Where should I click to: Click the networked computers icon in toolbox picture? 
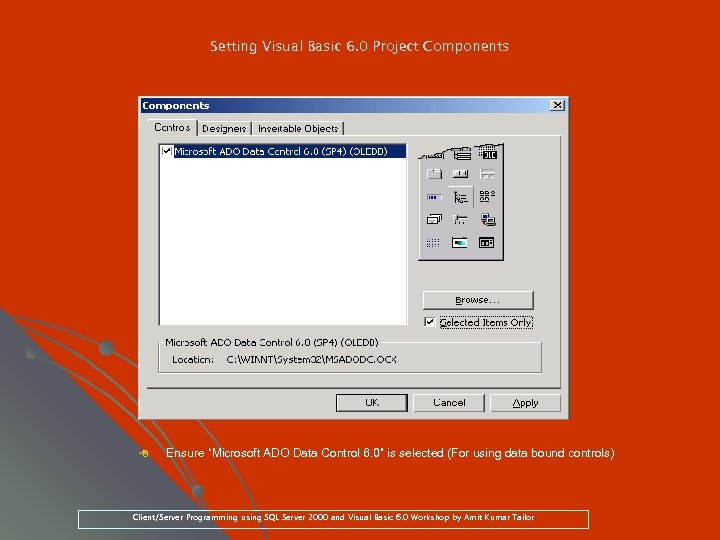488,219
